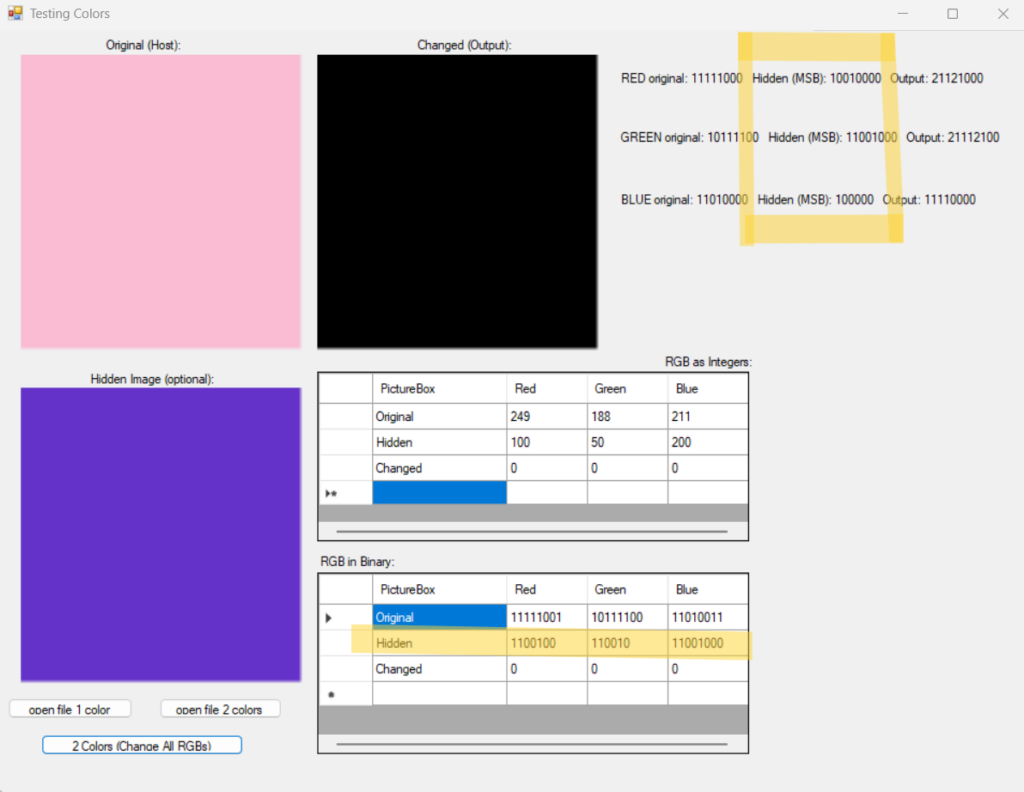Click the Red column header in integers table
The image size is (1024, 792).
click(546, 389)
